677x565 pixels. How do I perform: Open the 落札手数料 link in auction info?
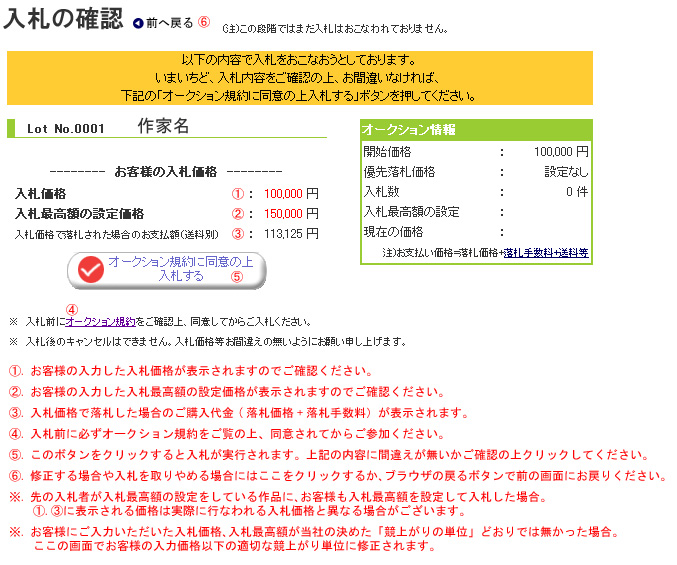tap(528, 253)
